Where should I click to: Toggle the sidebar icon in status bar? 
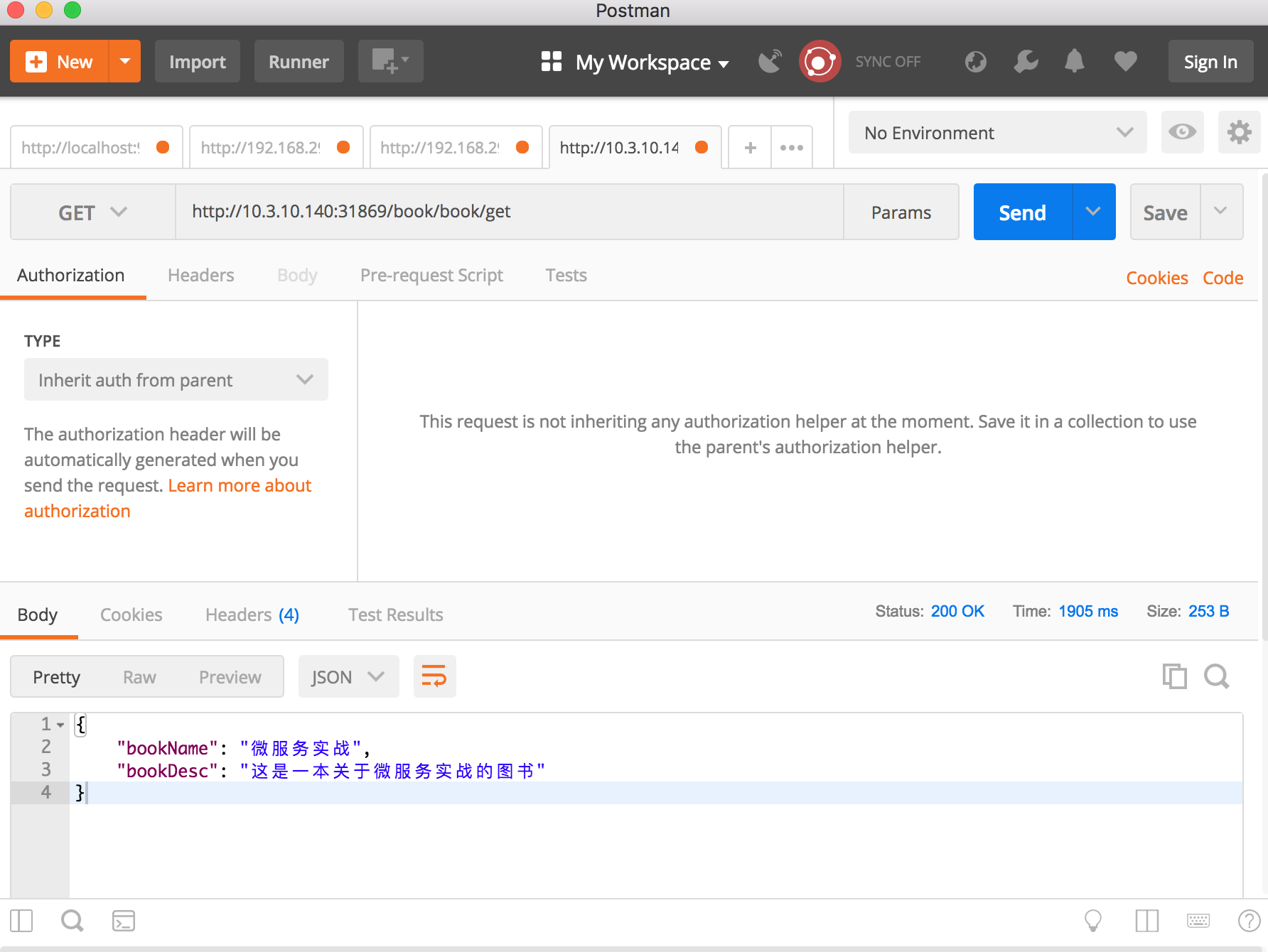tap(21, 921)
